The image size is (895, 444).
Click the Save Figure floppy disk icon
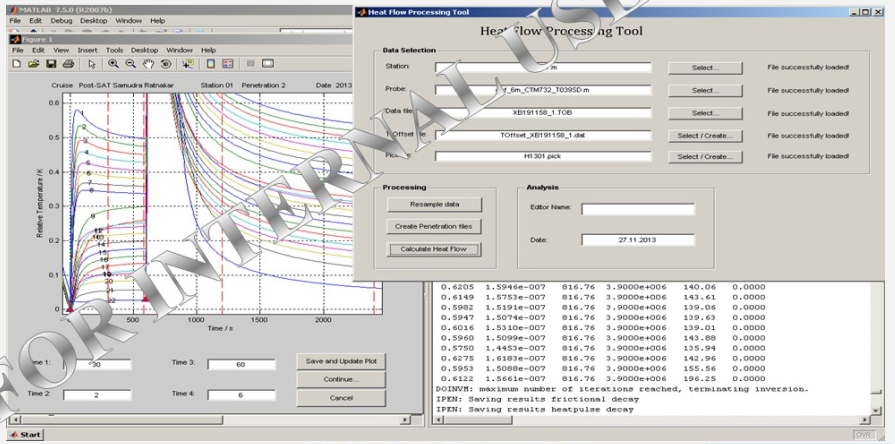51,64
